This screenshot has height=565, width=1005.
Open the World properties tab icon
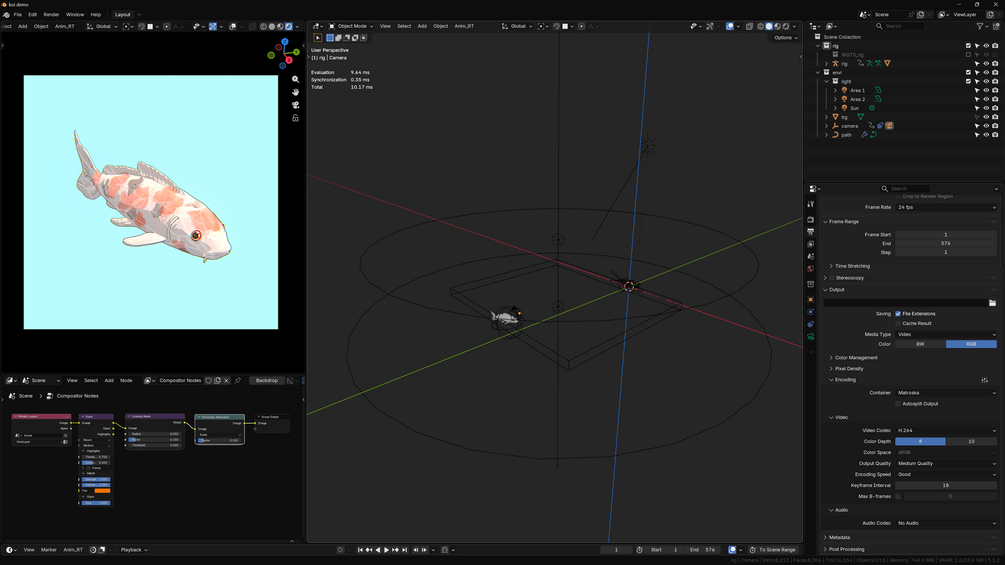811,268
